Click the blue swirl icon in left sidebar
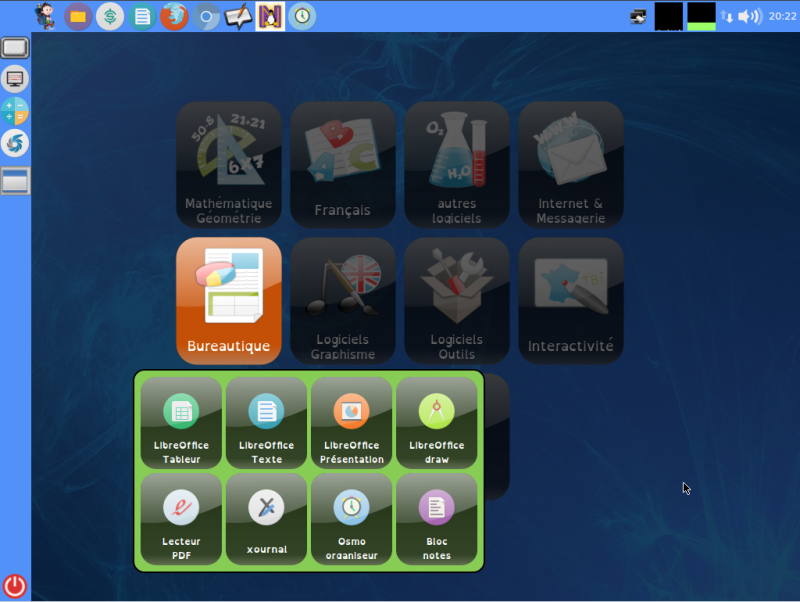Viewport: 800px width, 602px height. click(15, 143)
